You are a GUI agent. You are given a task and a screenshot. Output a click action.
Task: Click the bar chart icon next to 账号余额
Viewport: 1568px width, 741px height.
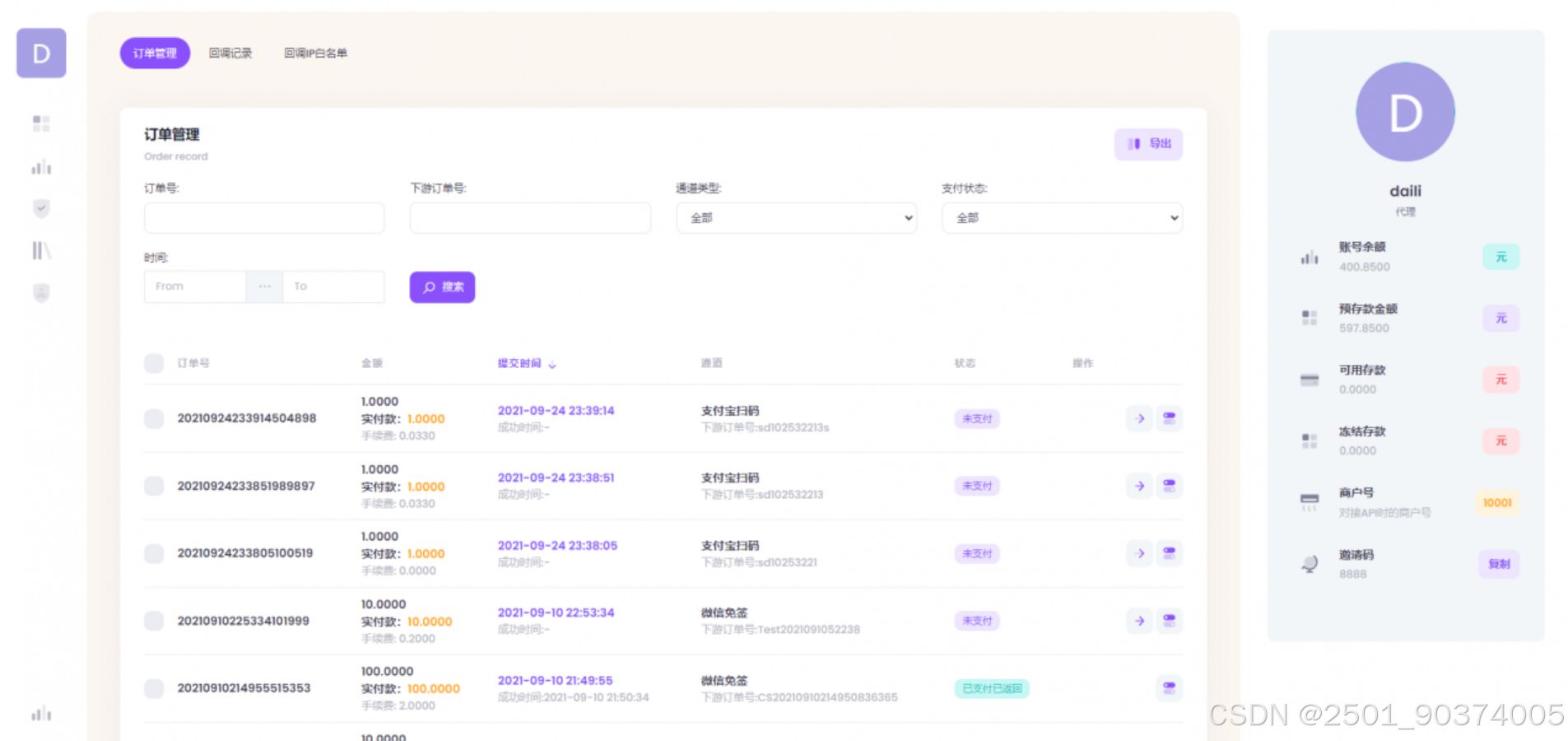1309,256
